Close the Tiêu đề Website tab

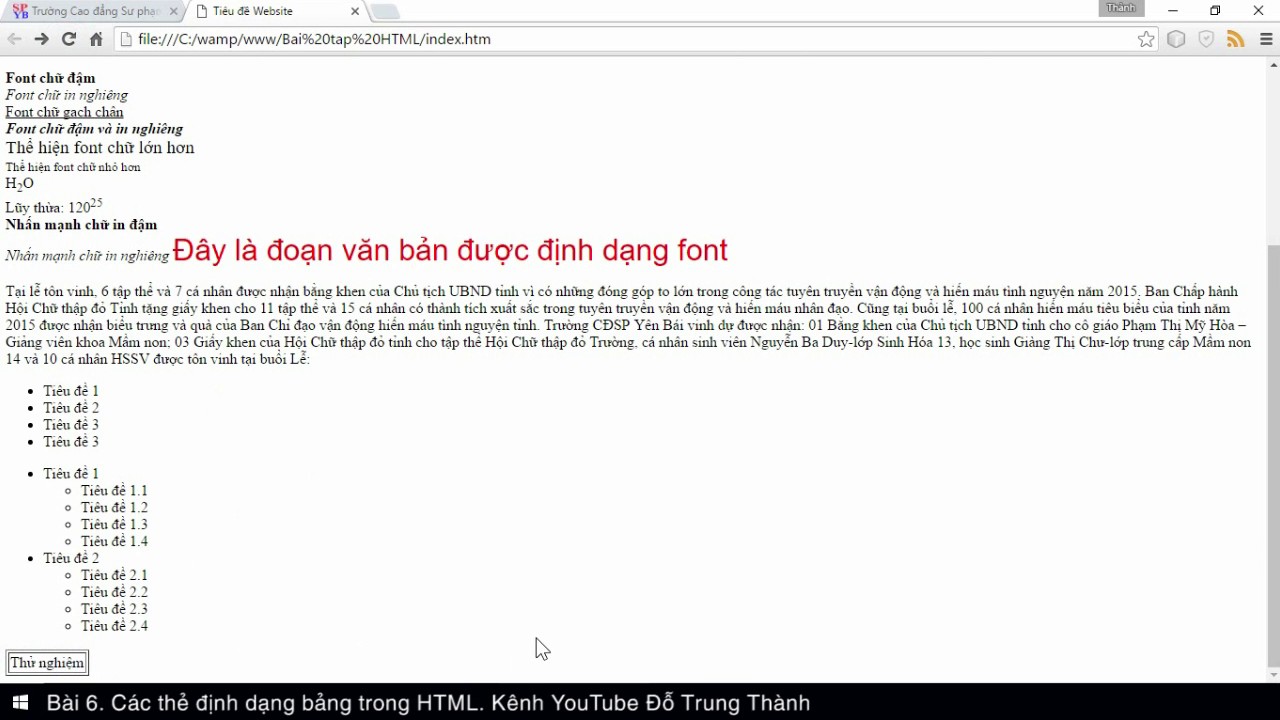pos(355,11)
